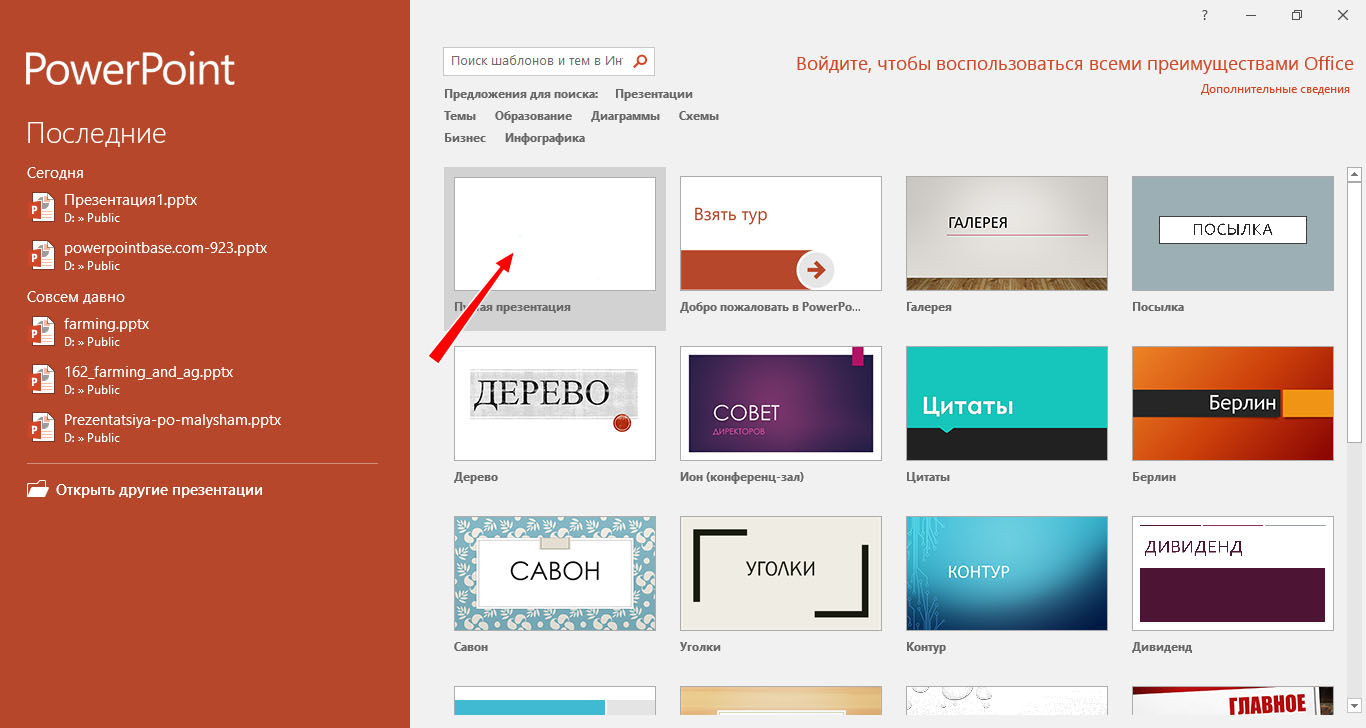Click the scrollbar down arrow
The height and width of the screenshot is (728, 1366).
pyautogui.click(x=1355, y=705)
